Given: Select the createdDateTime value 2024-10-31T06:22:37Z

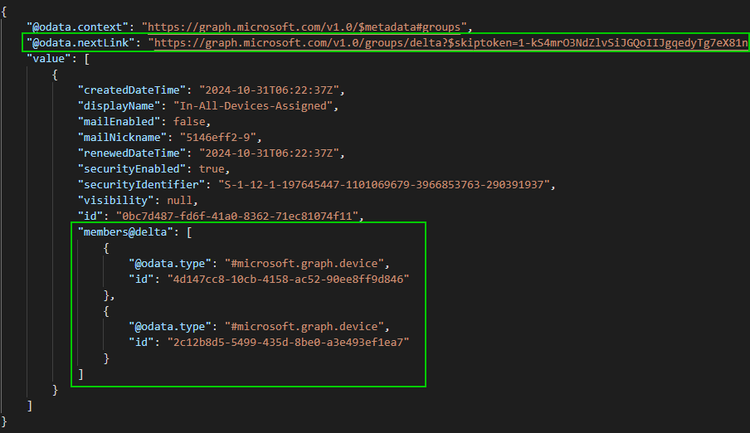Looking at the screenshot, I should coord(269,90).
